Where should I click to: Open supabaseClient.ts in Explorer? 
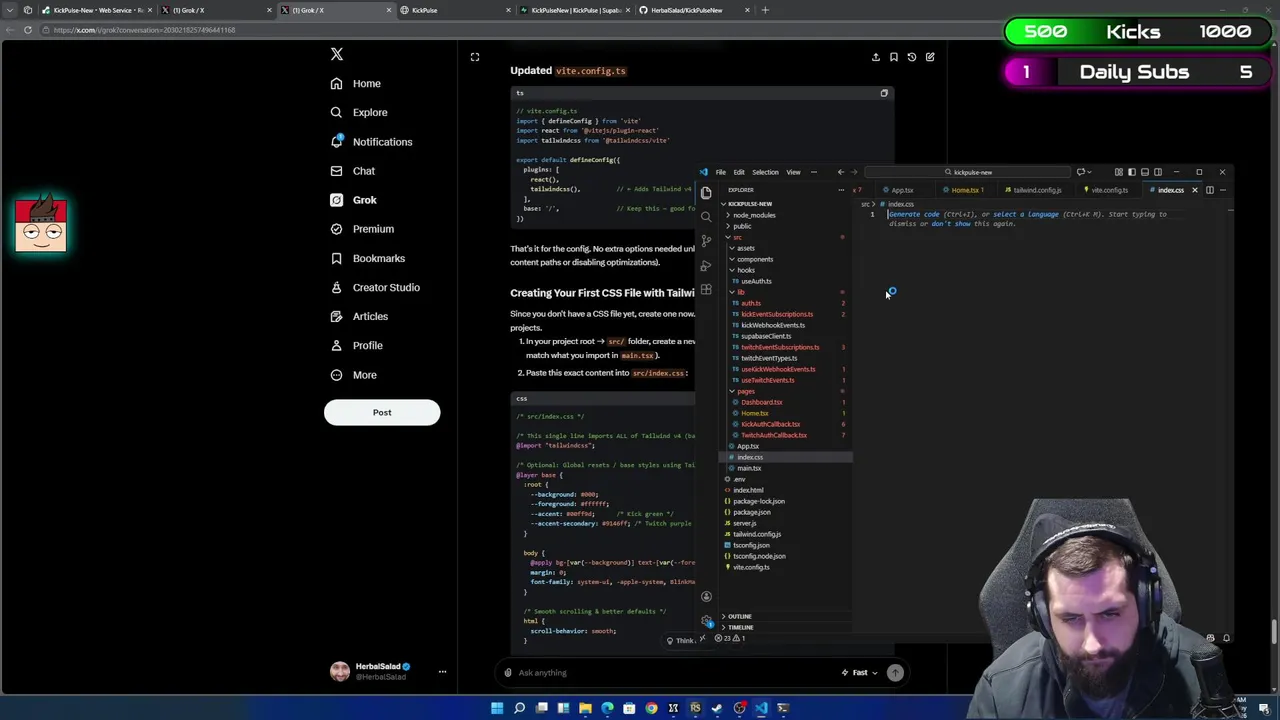pyautogui.click(x=765, y=336)
